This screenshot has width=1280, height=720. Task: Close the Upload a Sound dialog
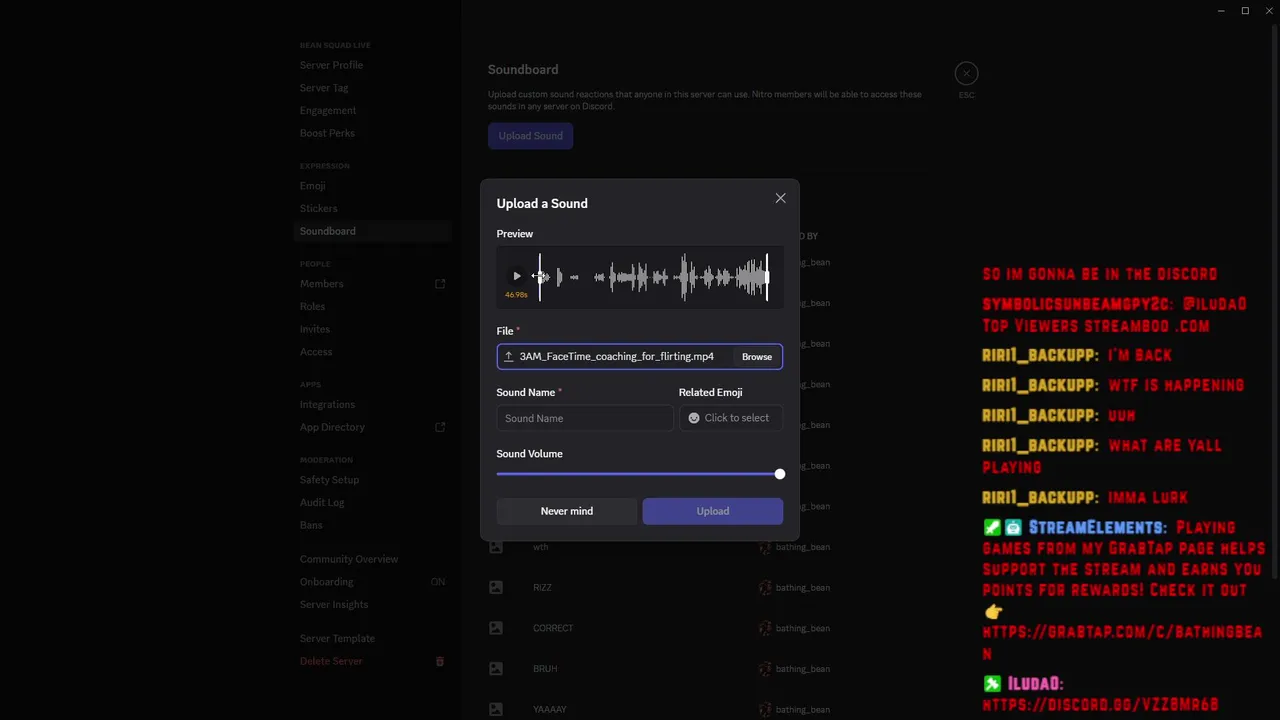(x=780, y=198)
